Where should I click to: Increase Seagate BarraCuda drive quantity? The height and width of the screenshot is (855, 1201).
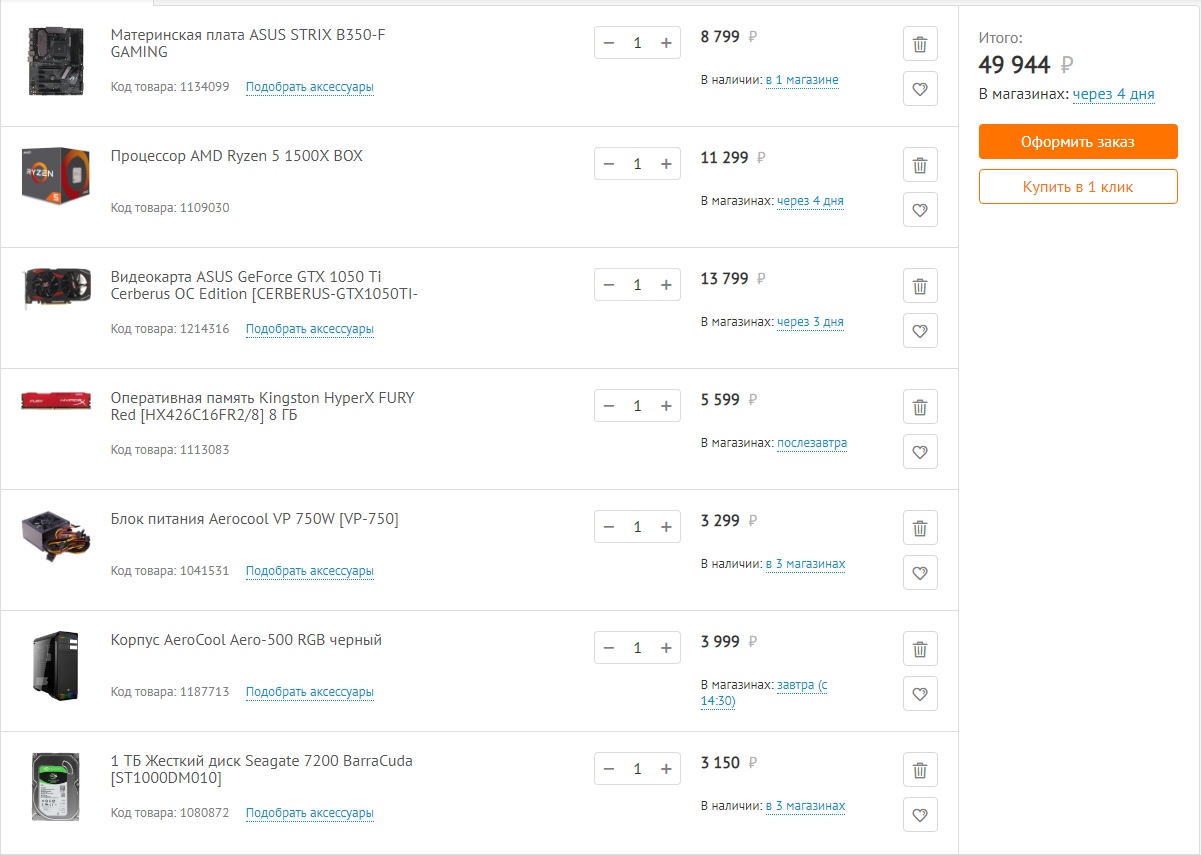click(x=666, y=769)
